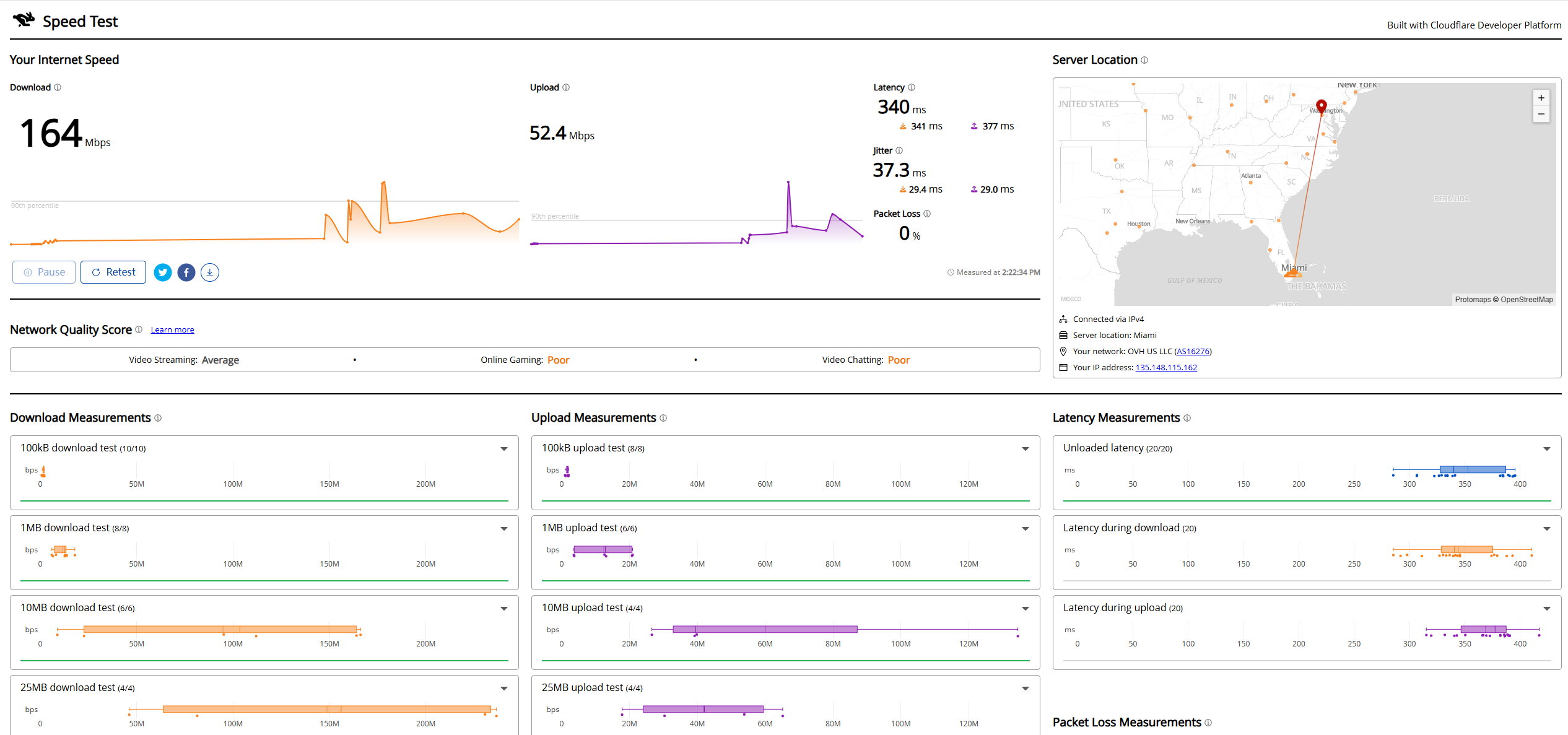
Task: Open Packet Loss info tooltip icon
Action: pyautogui.click(x=927, y=214)
